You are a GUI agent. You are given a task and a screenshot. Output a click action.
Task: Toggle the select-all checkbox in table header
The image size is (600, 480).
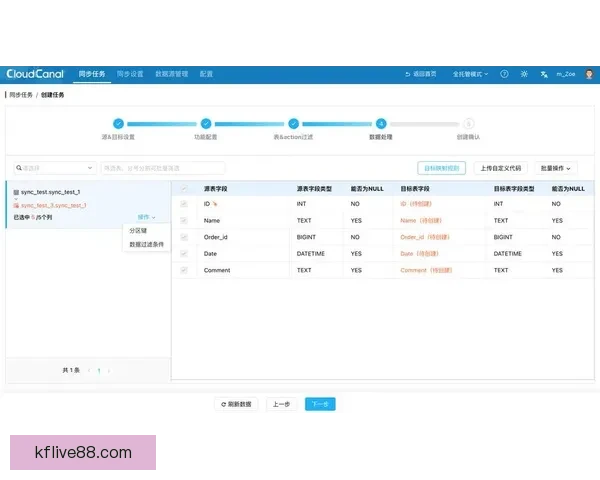(183, 188)
